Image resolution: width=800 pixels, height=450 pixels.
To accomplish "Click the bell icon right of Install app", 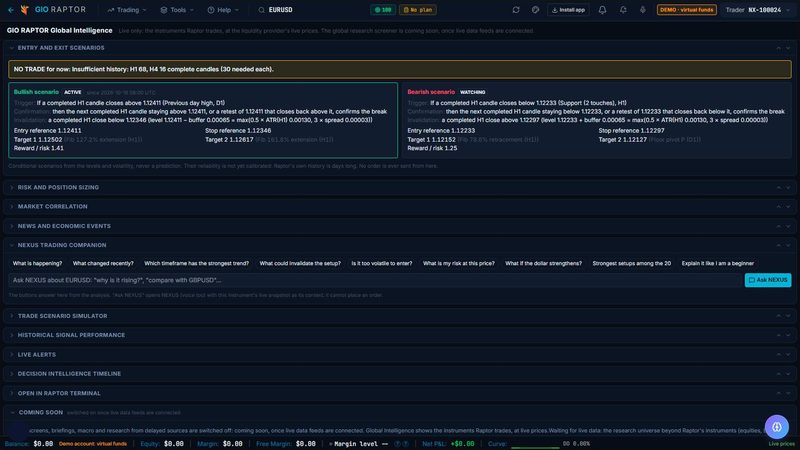I will pyautogui.click(x=603, y=10).
